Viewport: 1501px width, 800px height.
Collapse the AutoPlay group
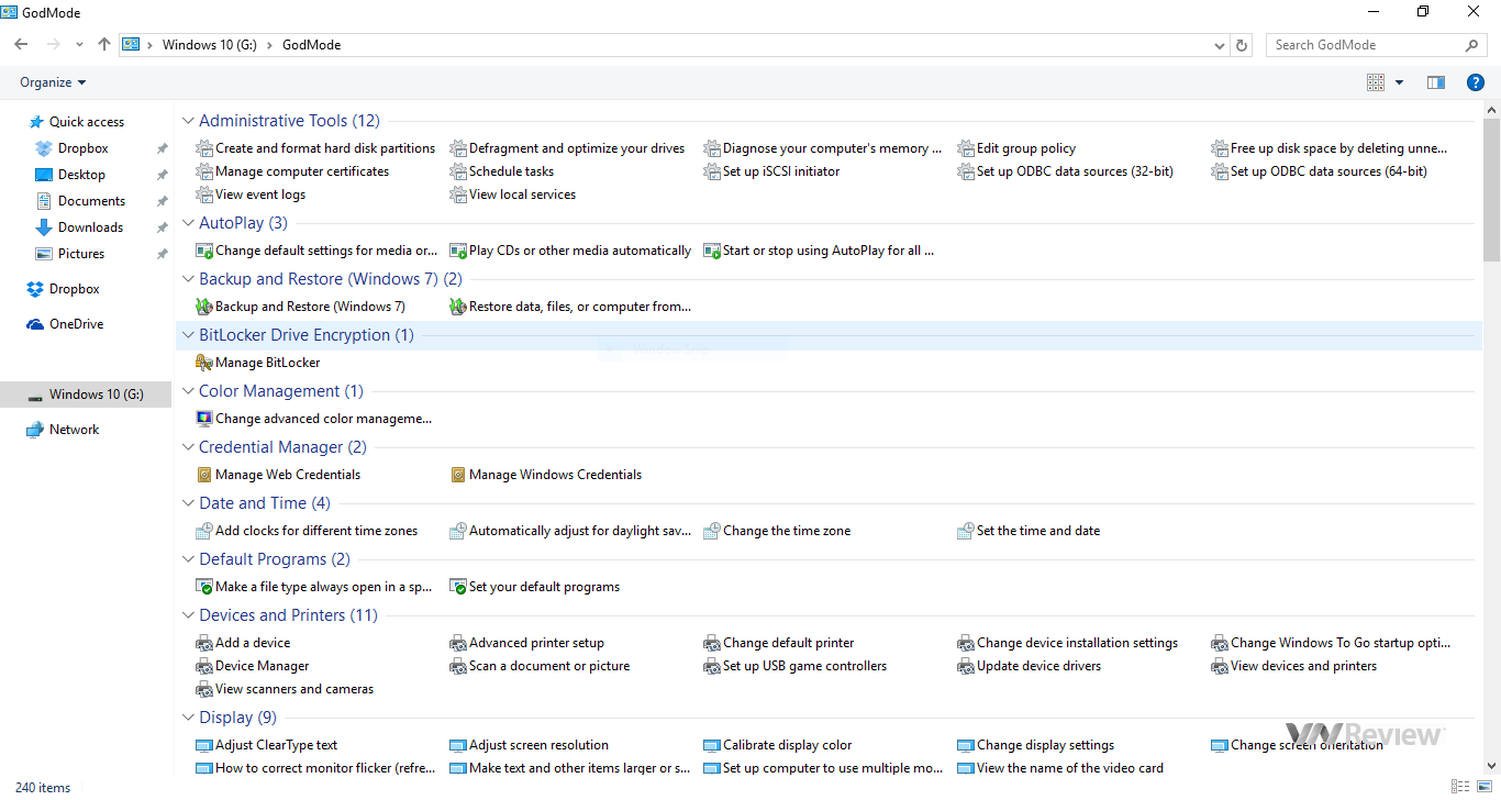click(188, 222)
